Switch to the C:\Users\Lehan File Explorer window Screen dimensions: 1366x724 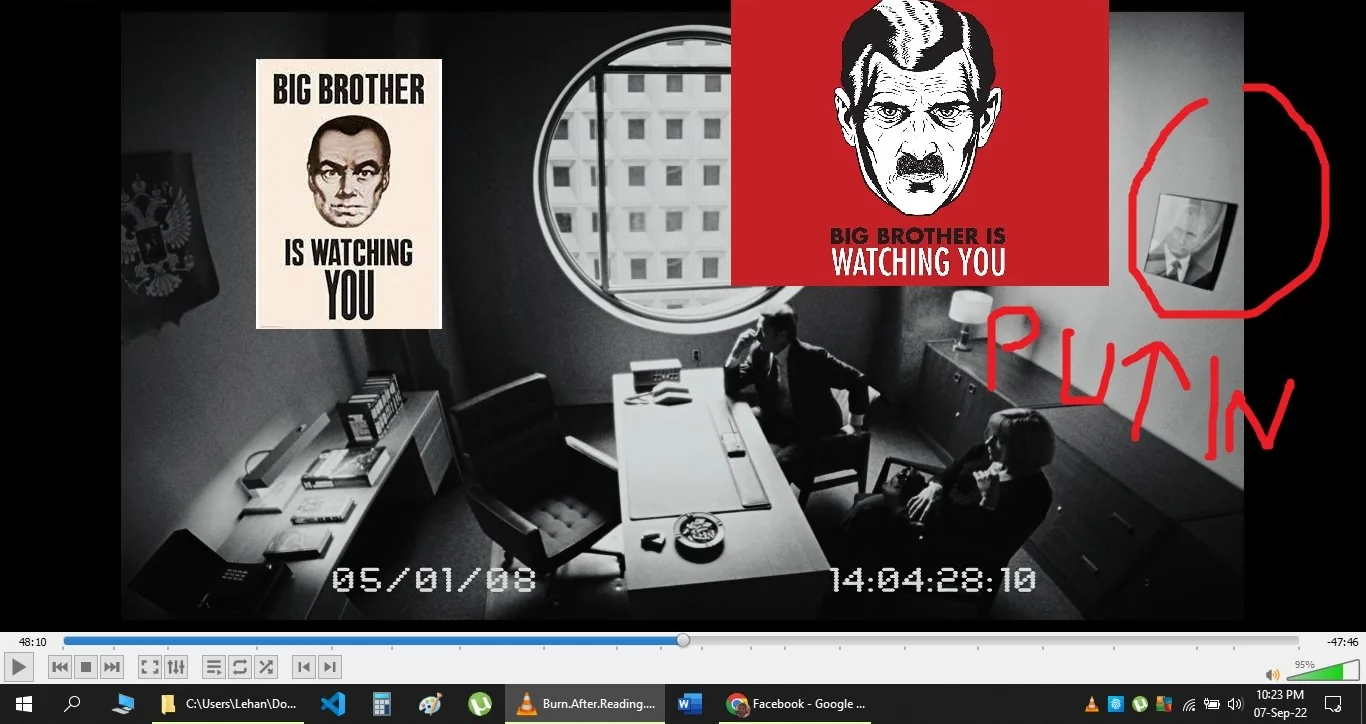pos(229,704)
